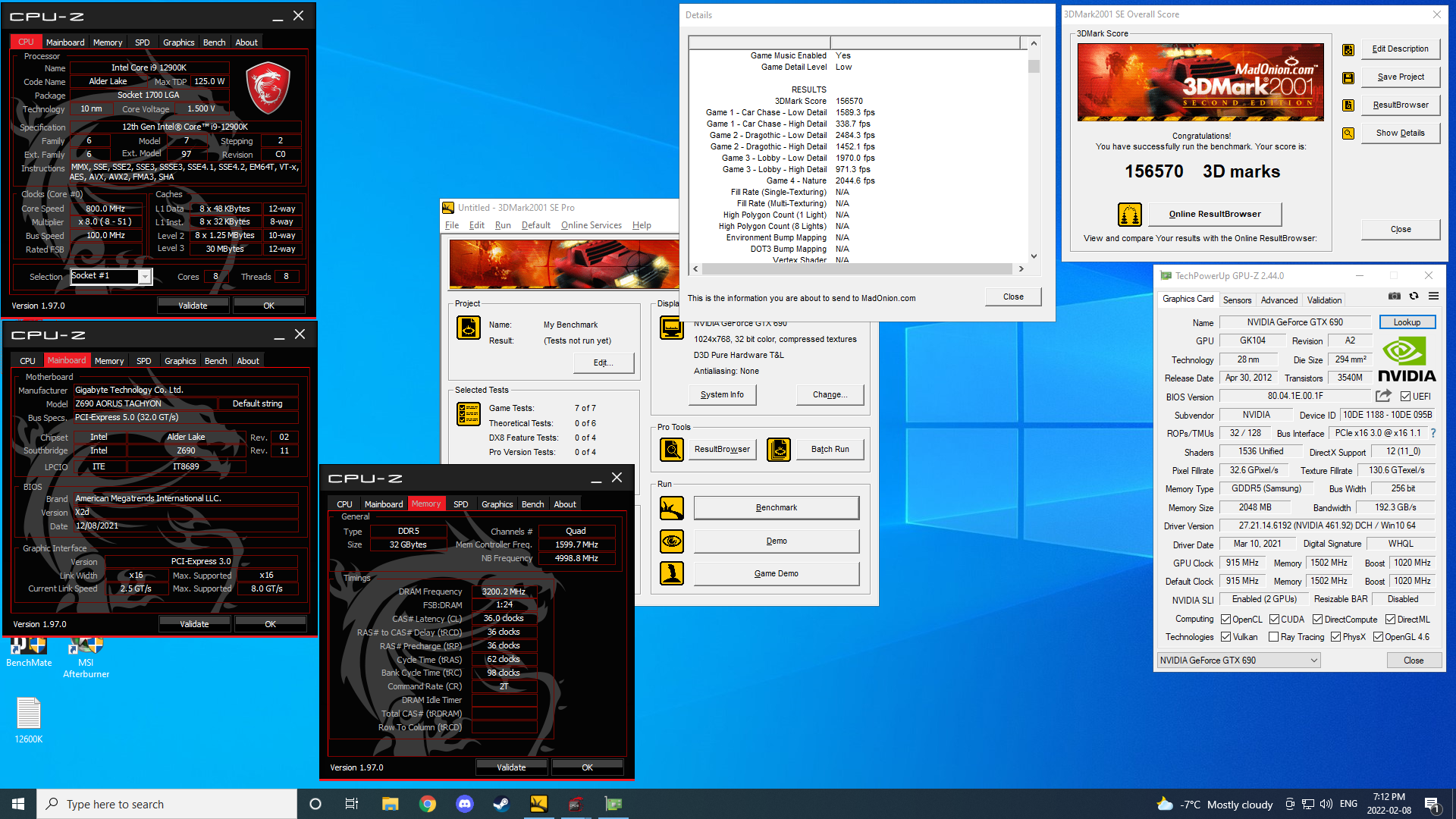1456x819 pixels.
Task: Open the BenchMate desktop shortcut
Action: click(29, 652)
